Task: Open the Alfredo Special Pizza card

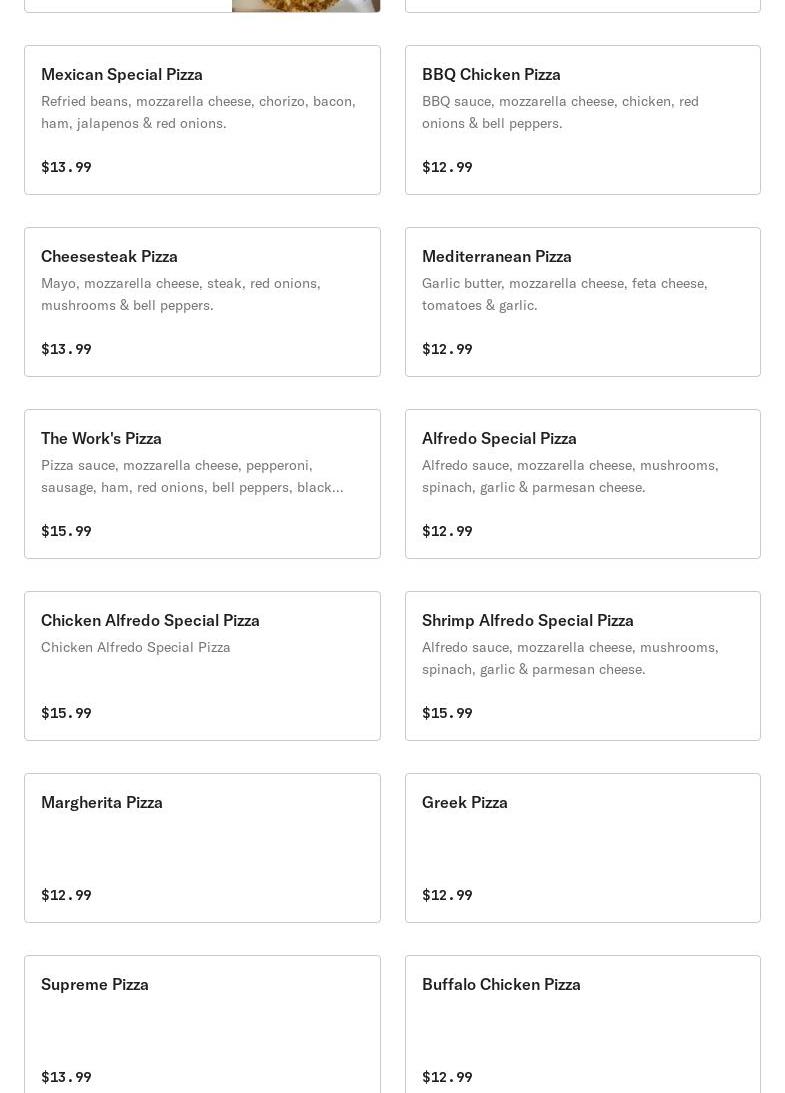Action: click(582, 484)
